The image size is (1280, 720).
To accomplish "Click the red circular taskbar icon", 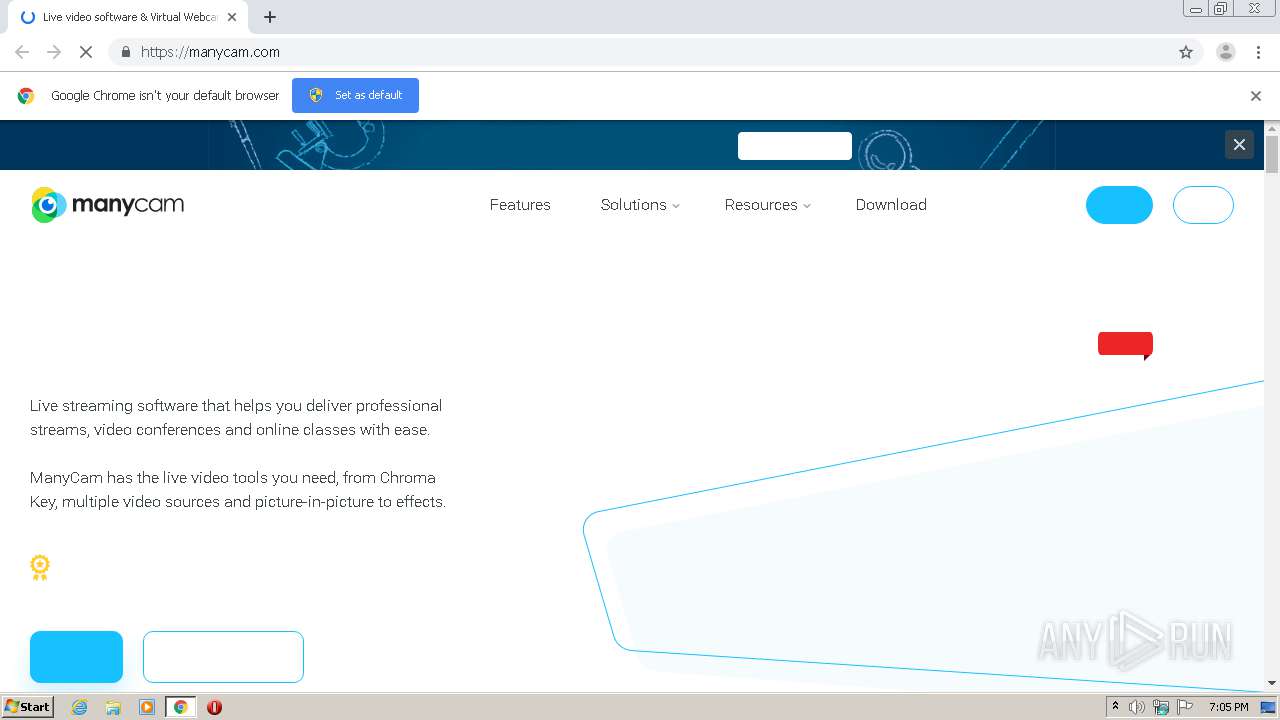I will click(x=214, y=707).
